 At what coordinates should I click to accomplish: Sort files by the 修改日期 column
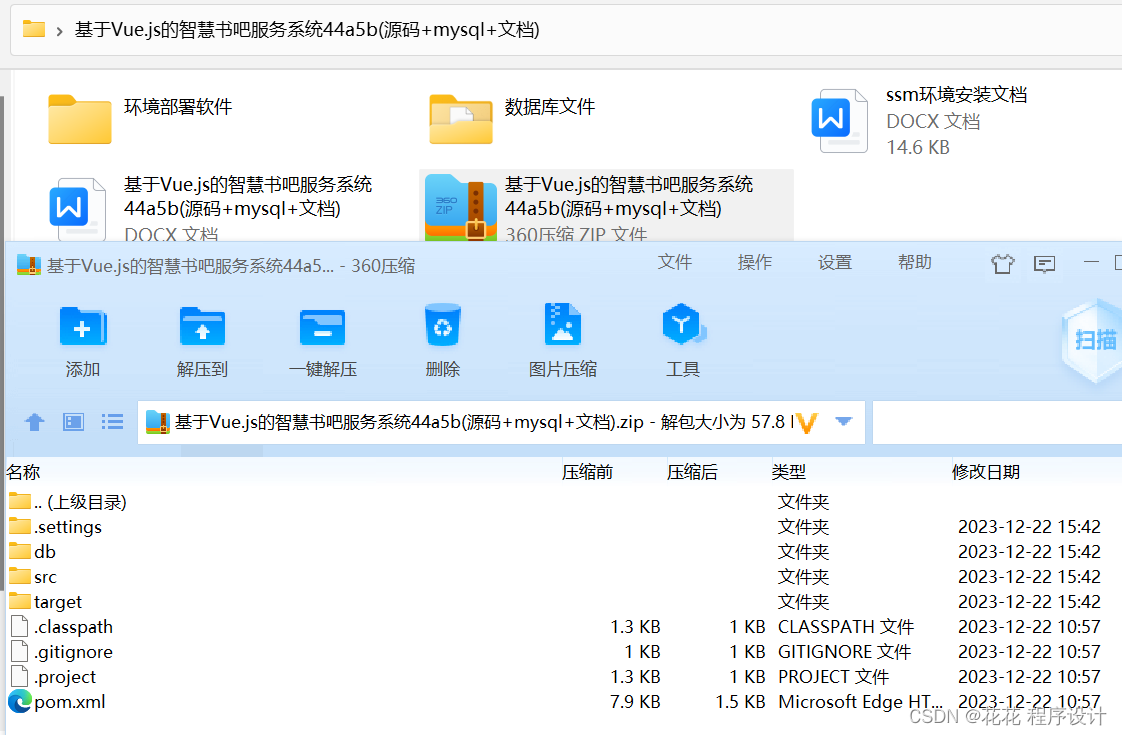click(x=986, y=471)
